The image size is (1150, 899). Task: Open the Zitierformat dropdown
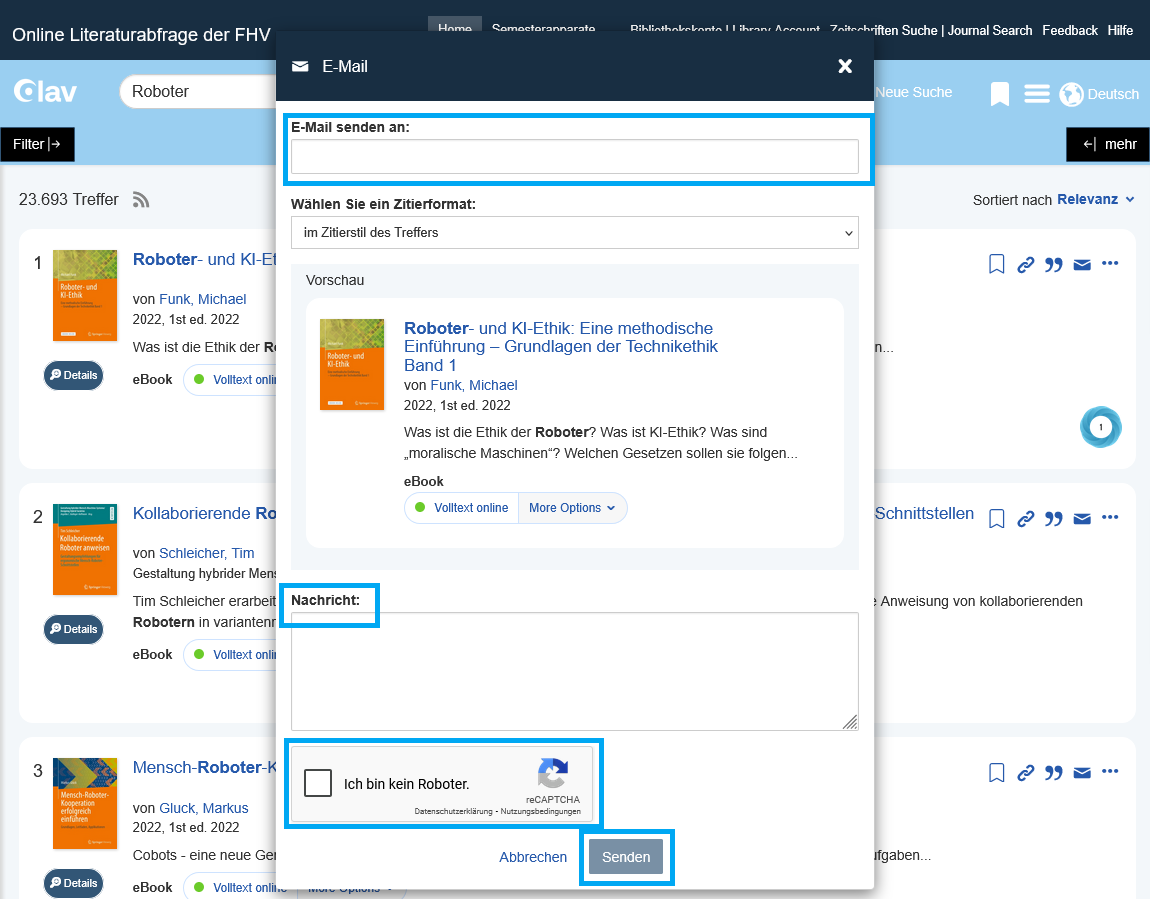pos(574,233)
